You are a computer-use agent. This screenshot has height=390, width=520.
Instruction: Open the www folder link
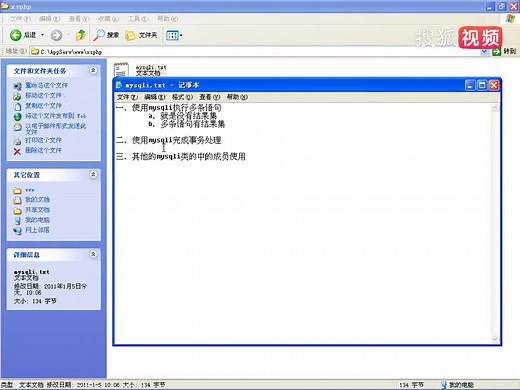pyautogui.click(x=30, y=190)
